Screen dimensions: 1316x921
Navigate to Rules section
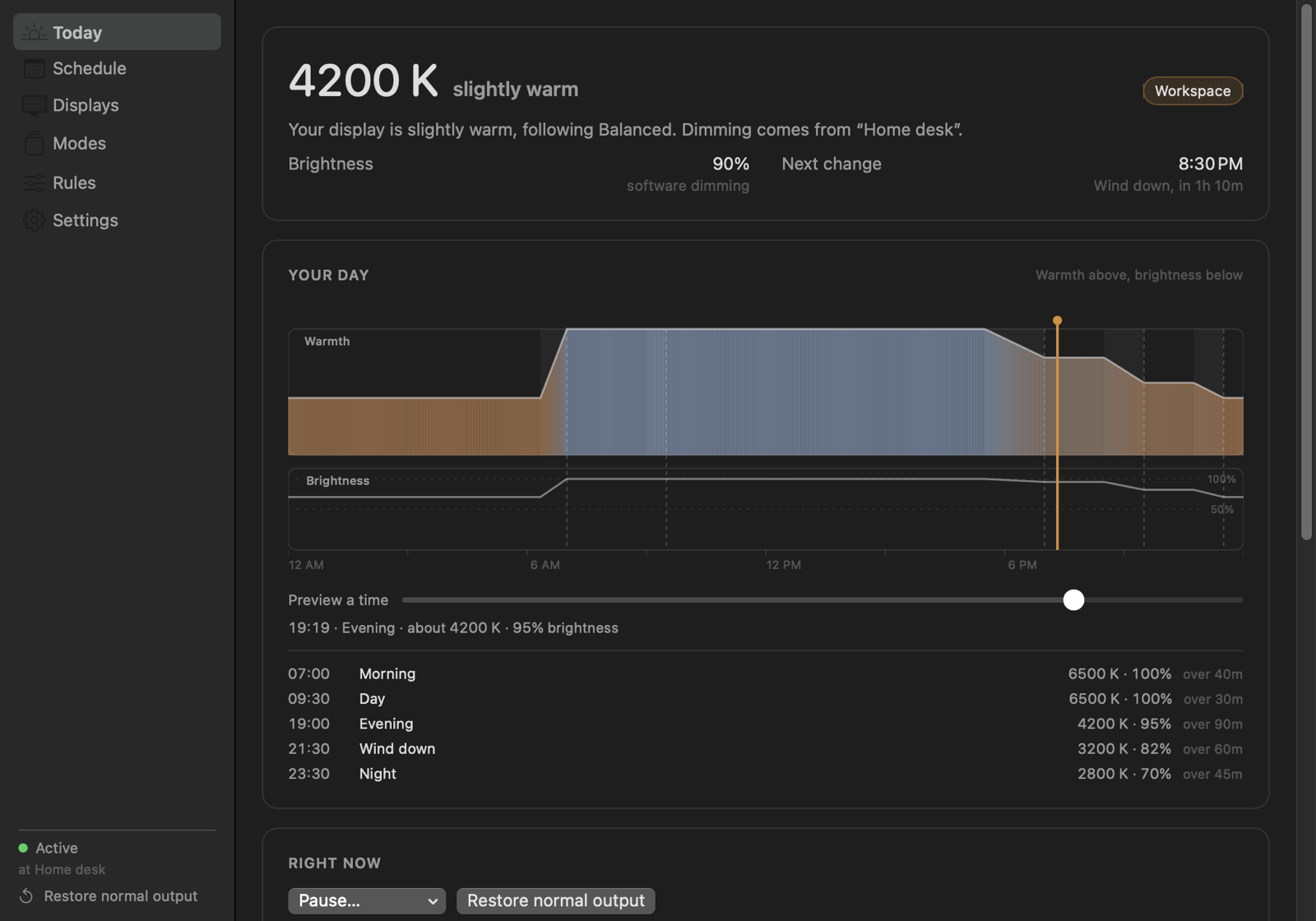point(117,183)
